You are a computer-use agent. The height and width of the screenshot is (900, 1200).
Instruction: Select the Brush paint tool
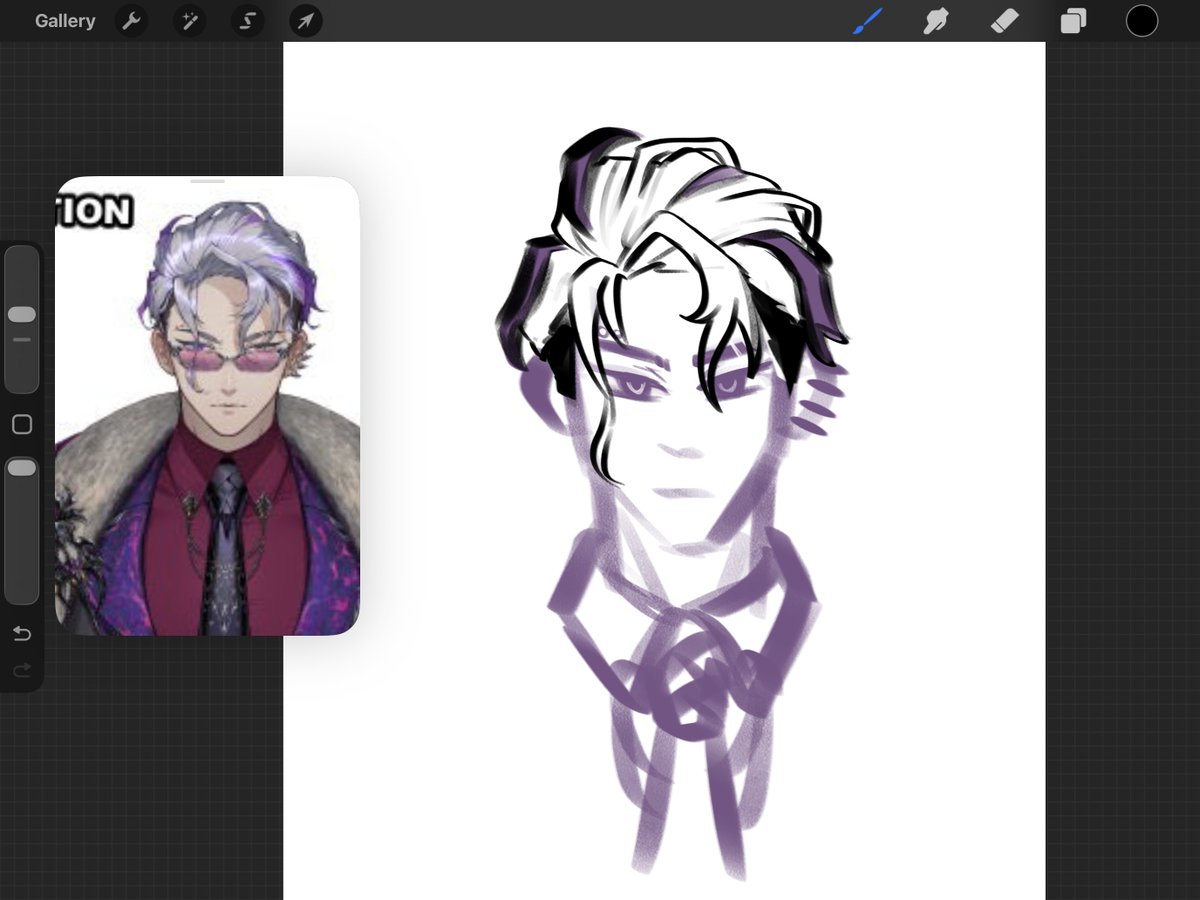point(868,21)
